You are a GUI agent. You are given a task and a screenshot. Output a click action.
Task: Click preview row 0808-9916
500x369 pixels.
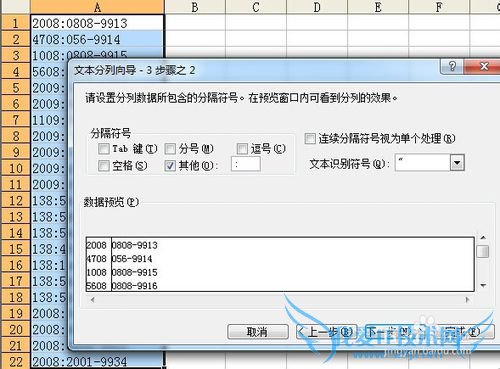pos(135,286)
